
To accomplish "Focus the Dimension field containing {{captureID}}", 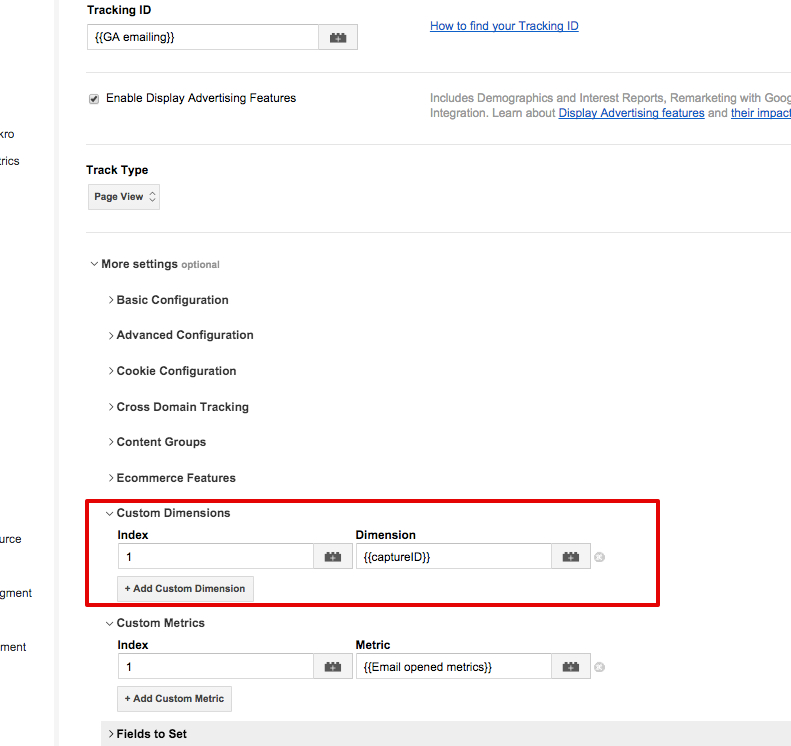I will point(454,556).
